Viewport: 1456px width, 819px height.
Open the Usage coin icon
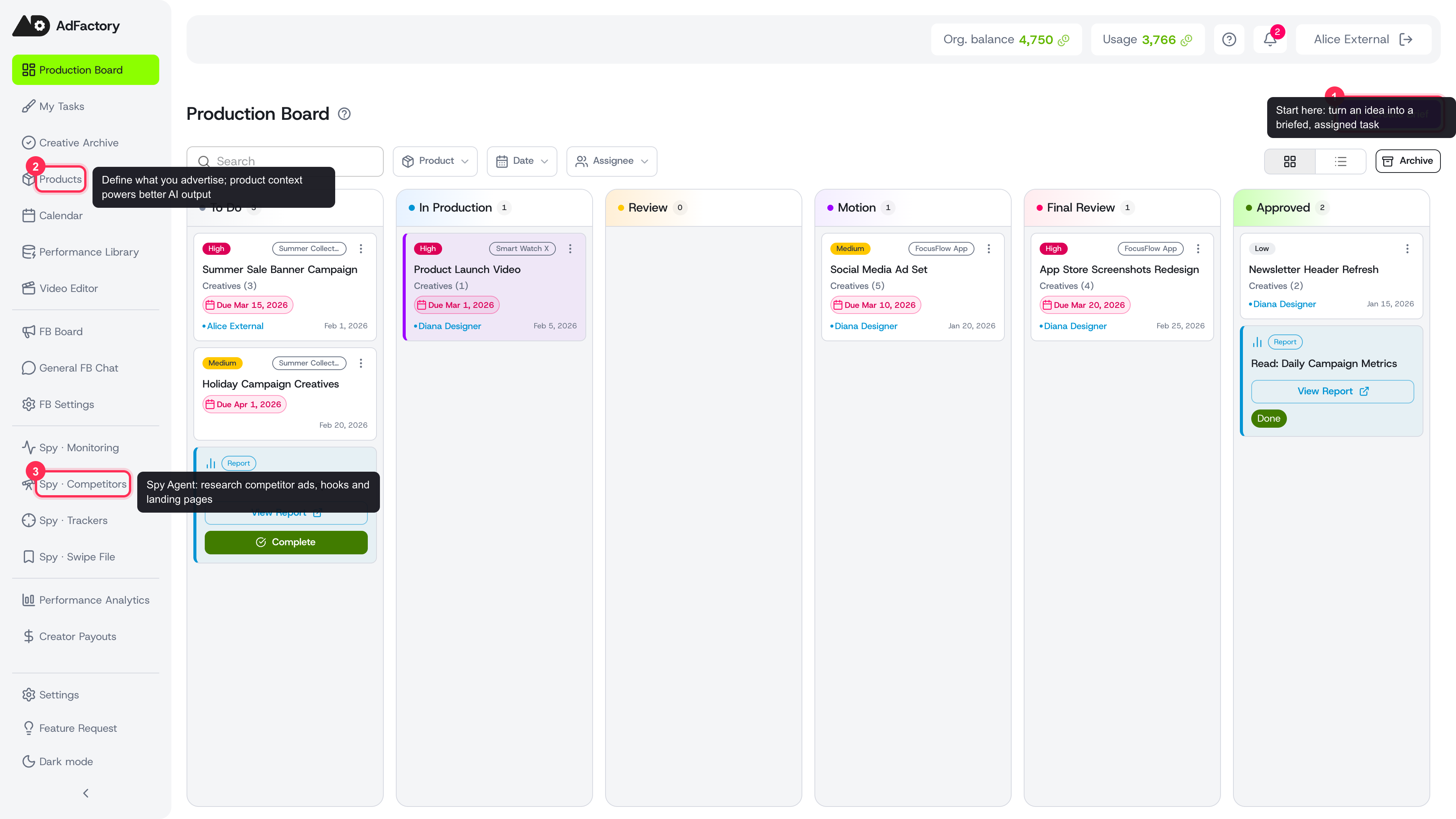point(1186,39)
